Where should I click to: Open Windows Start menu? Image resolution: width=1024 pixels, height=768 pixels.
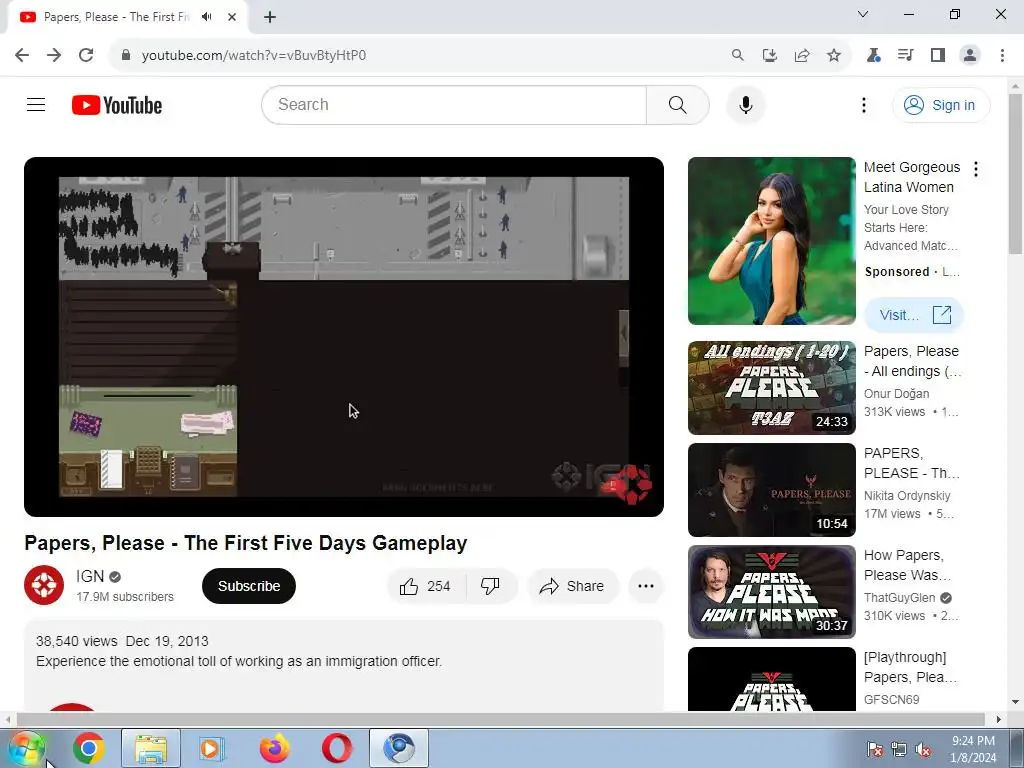click(x=26, y=748)
